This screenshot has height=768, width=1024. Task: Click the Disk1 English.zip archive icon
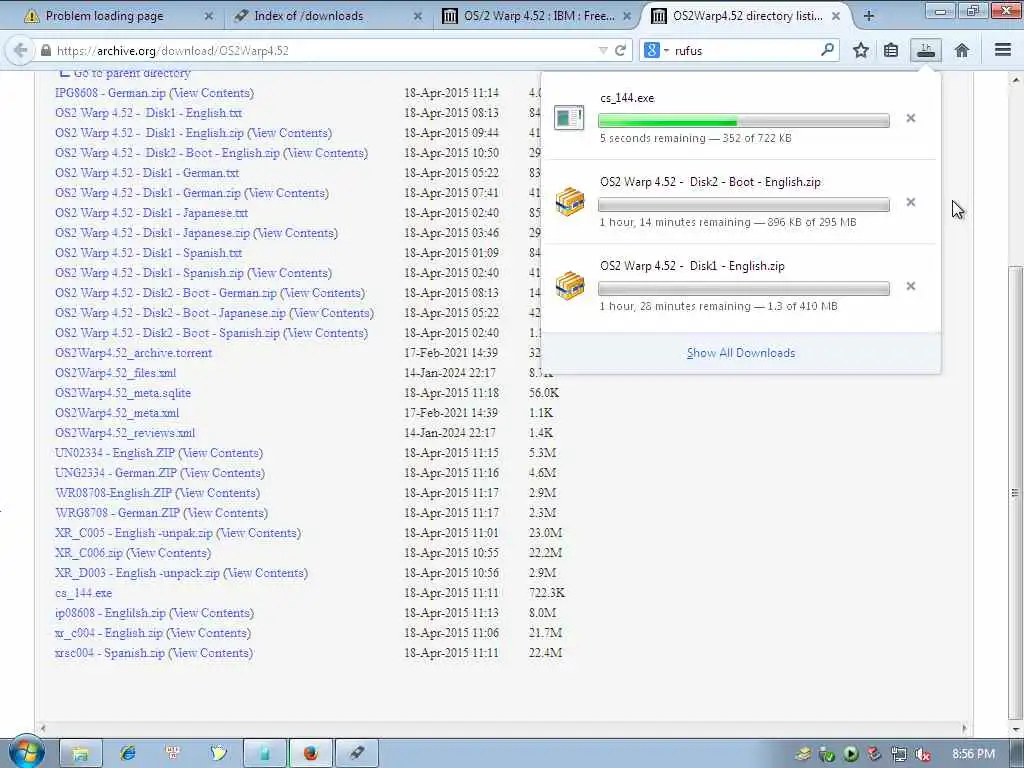(569, 285)
